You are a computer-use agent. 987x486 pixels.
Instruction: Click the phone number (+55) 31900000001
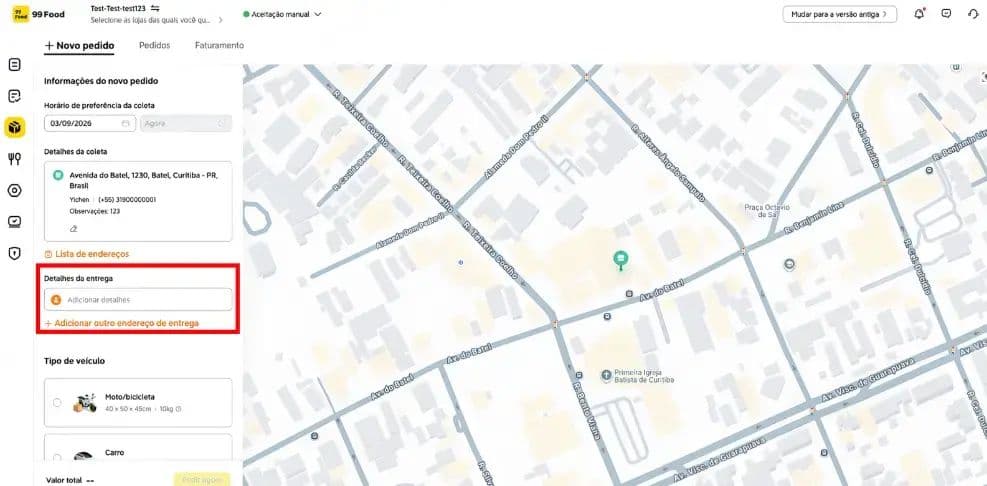pyautogui.click(x=127, y=200)
